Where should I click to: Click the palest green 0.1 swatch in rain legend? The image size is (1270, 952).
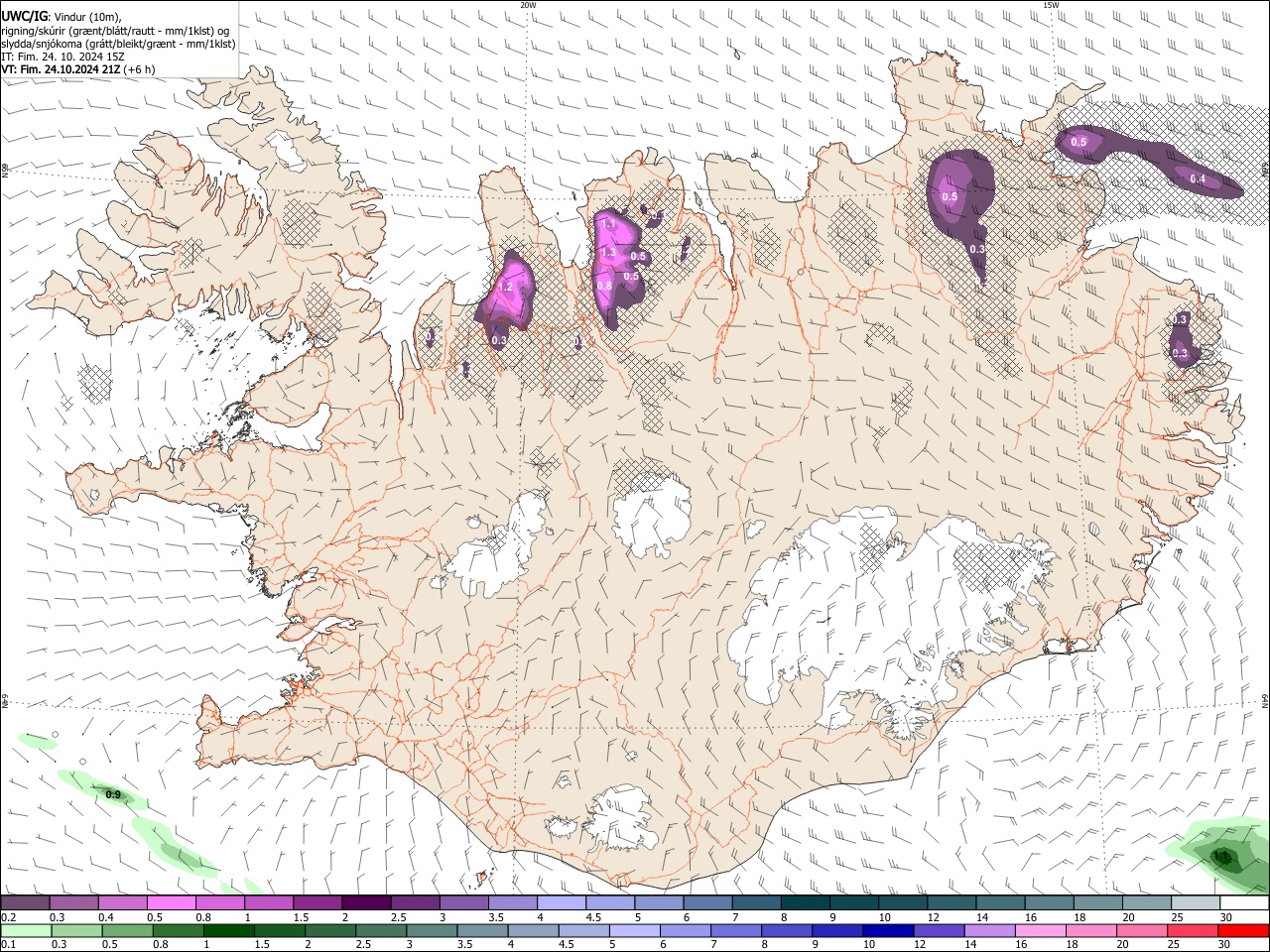coord(25,930)
